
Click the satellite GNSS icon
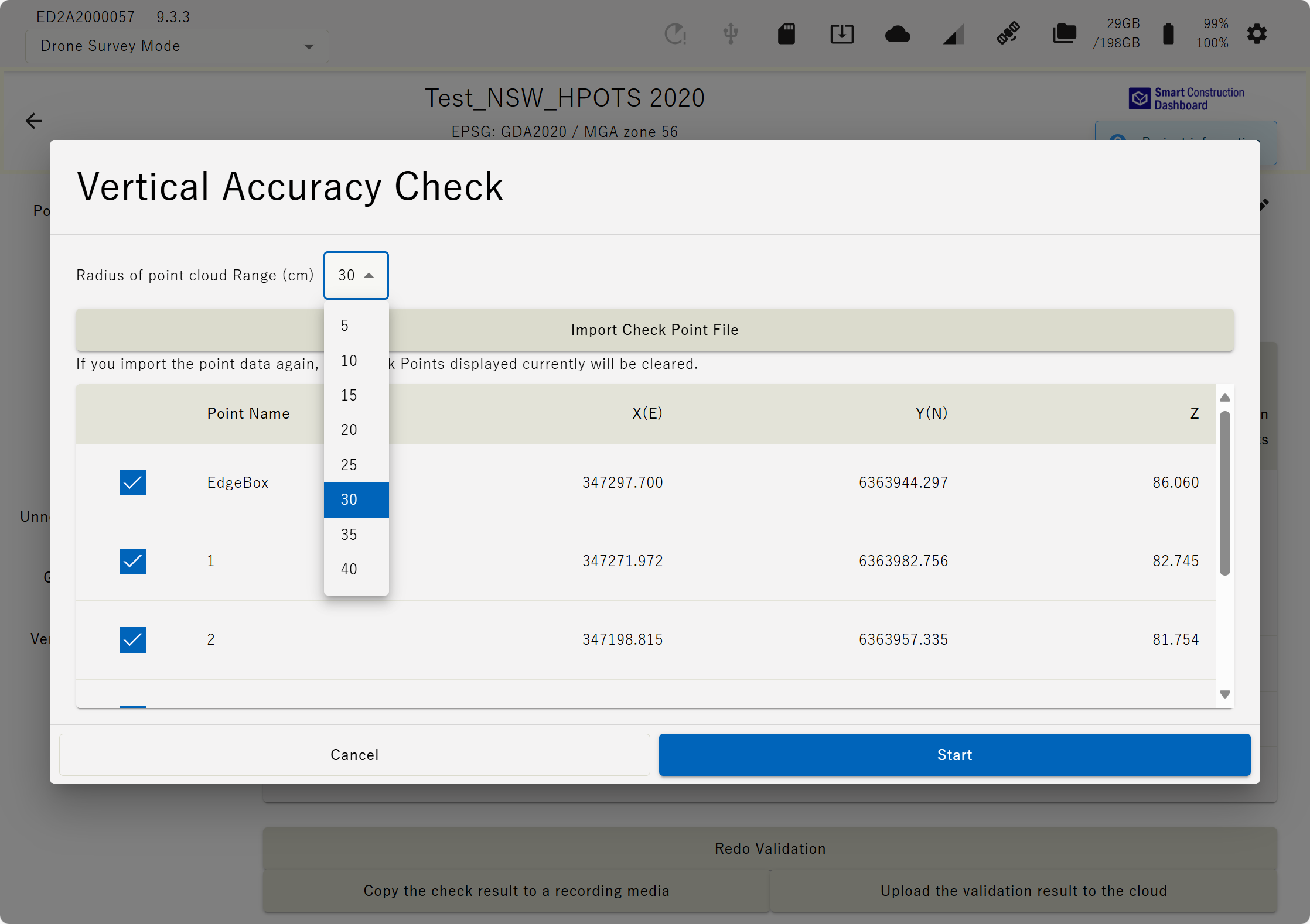click(1008, 33)
